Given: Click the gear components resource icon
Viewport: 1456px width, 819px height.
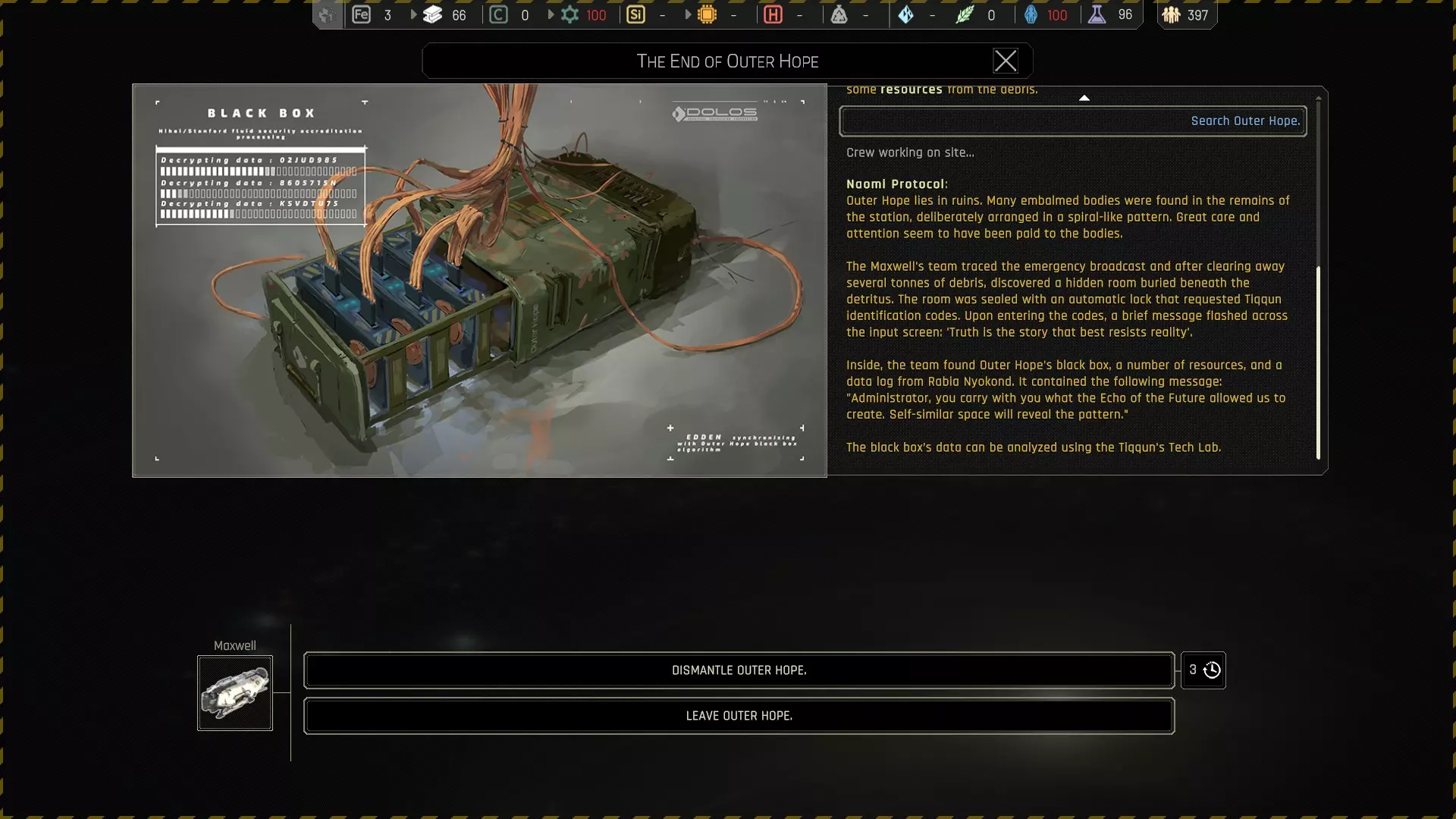Looking at the screenshot, I should coord(570,14).
